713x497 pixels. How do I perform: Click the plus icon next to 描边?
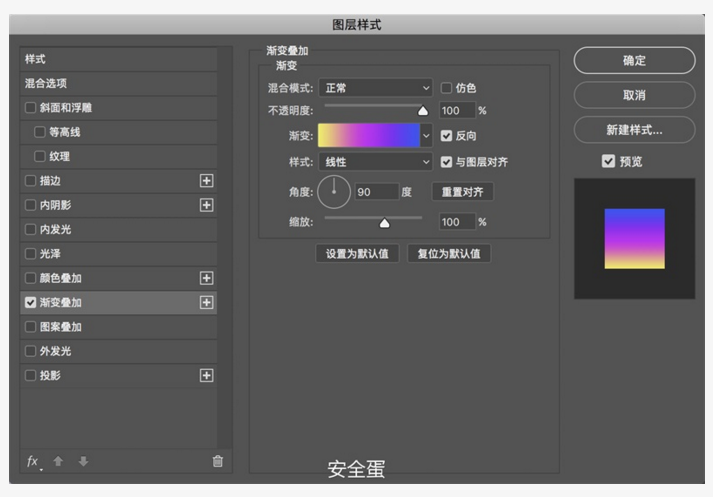click(x=206, y=181)
